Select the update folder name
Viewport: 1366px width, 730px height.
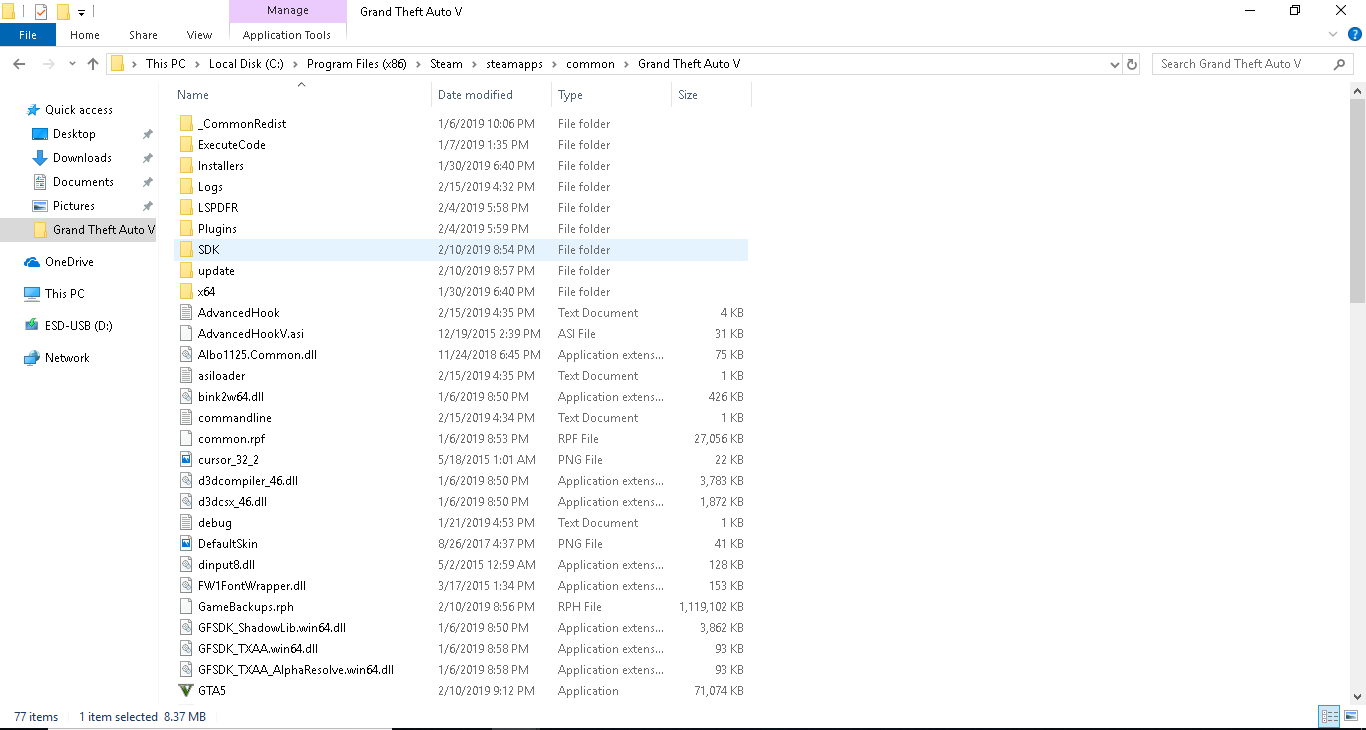coord(216,271)
